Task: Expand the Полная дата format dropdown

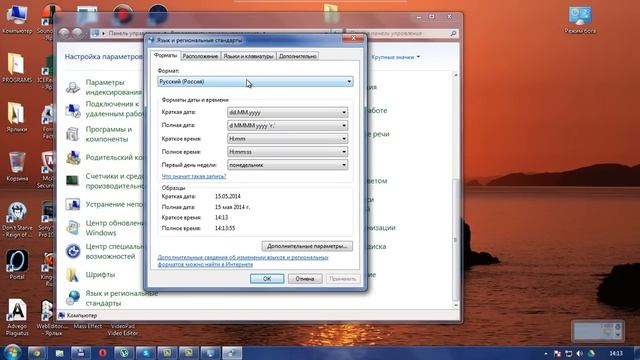Action: coord(287,125)
